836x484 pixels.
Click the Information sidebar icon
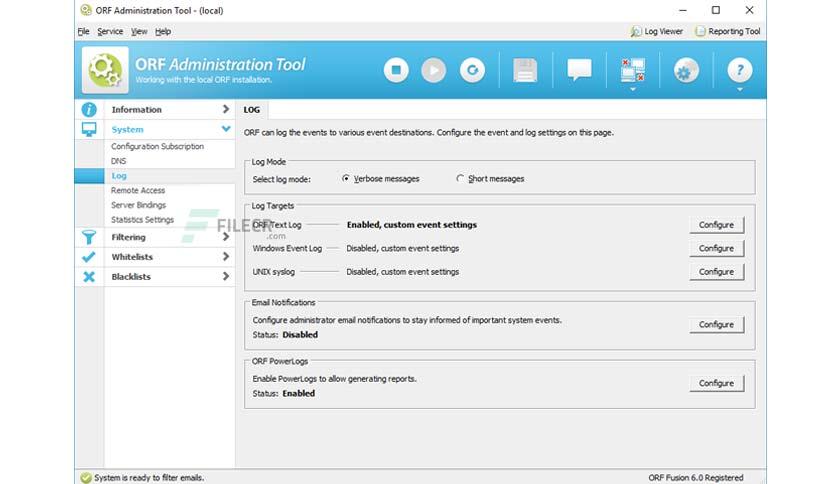(89, 110)
